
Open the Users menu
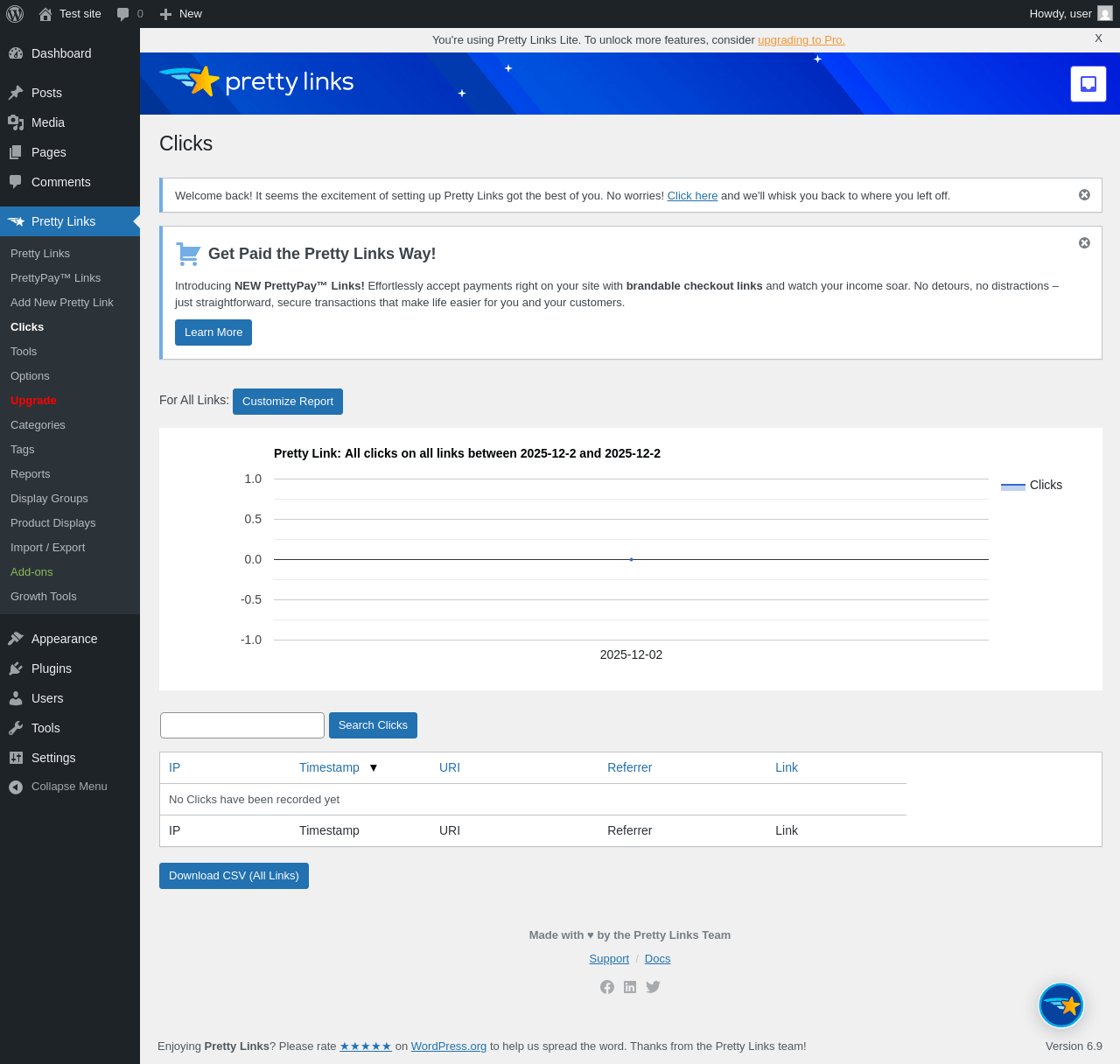pyautogui.click(x=70, y=698)
